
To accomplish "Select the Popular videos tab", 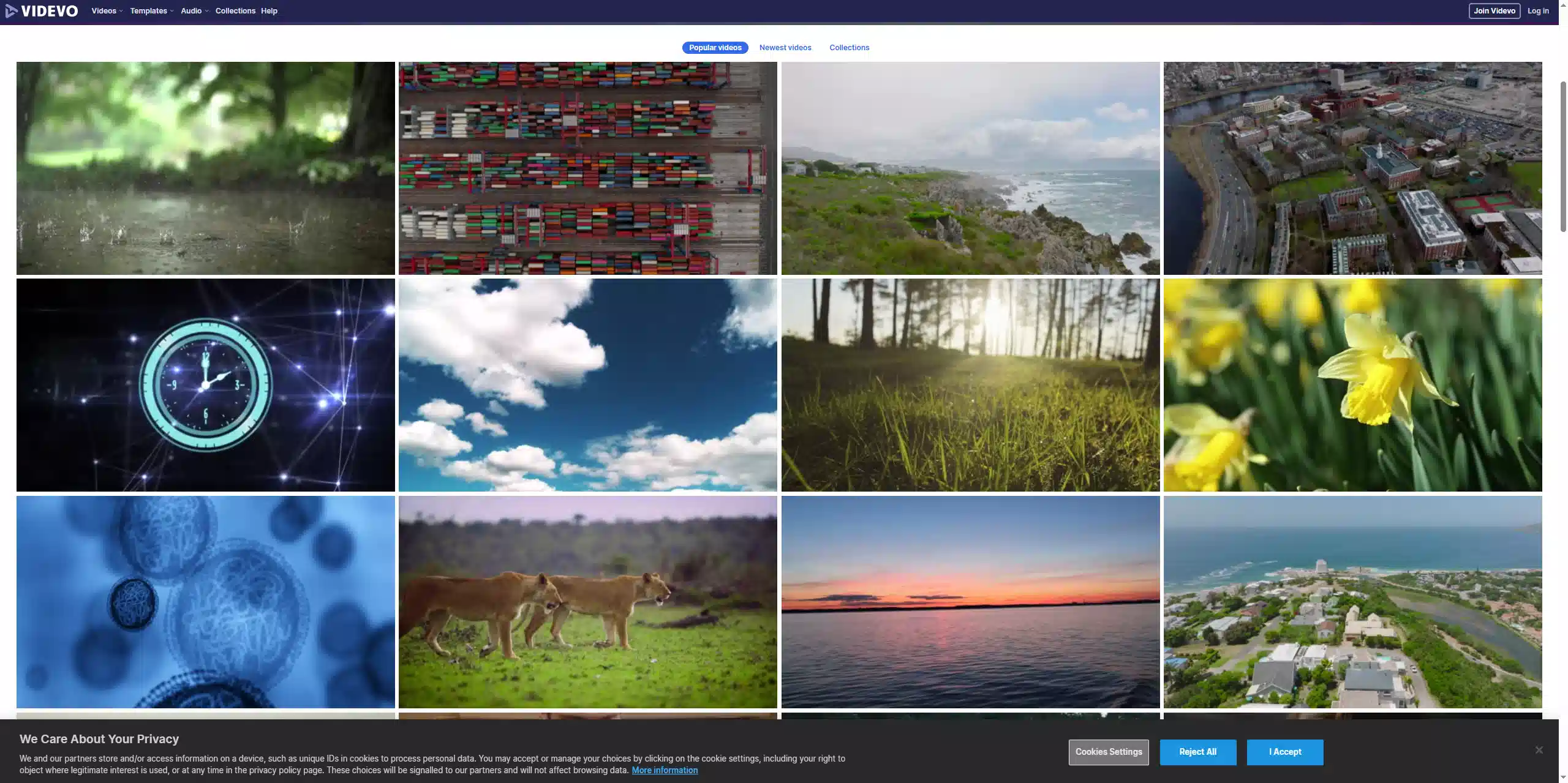I will click(x=715, y=48).
